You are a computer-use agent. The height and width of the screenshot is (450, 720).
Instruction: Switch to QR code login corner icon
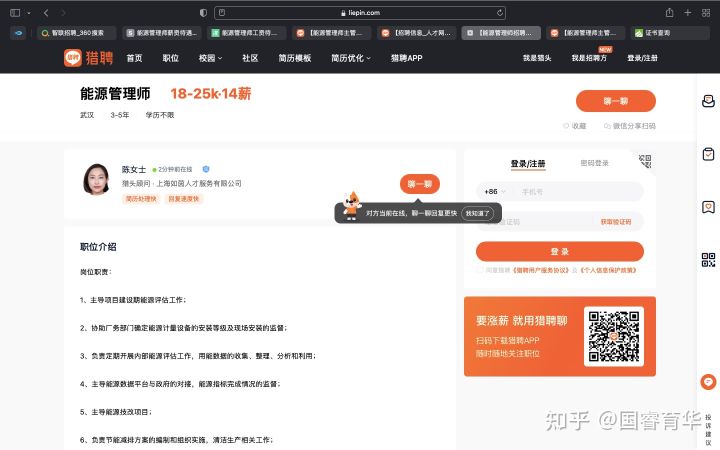click(645, 161)
